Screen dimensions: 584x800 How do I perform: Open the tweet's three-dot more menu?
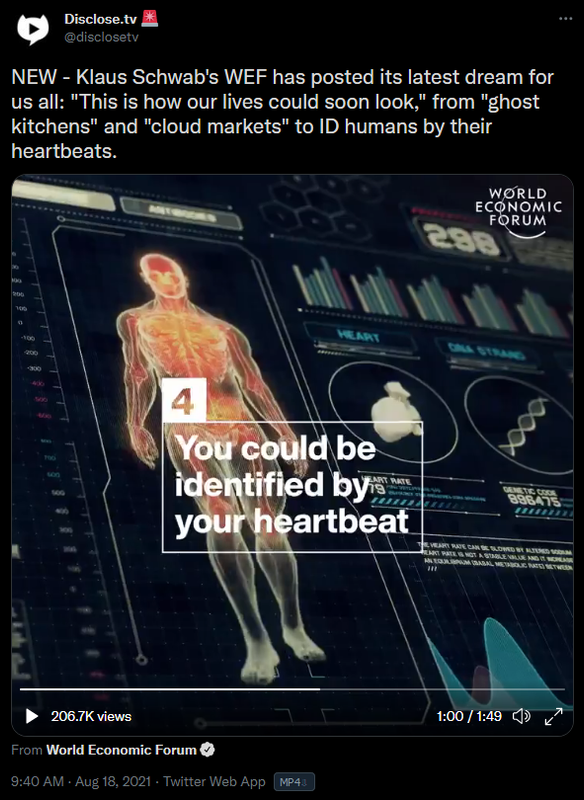[x=565, y=18]
